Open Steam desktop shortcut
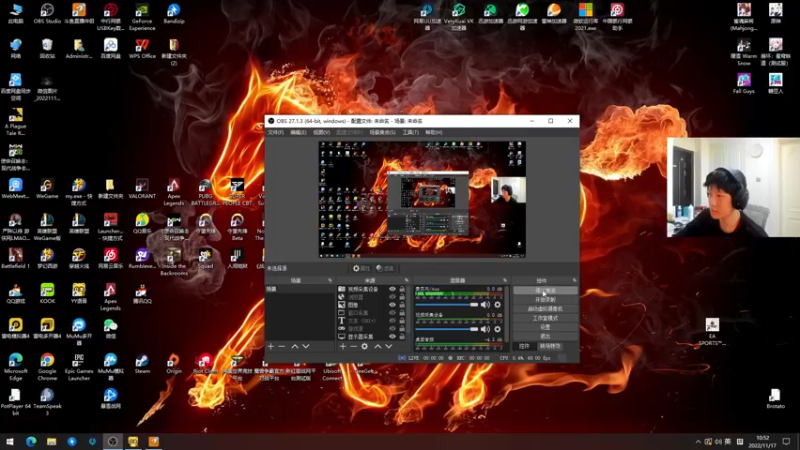The height and width of the screenshot is (450, 800). tap(142, 364)
